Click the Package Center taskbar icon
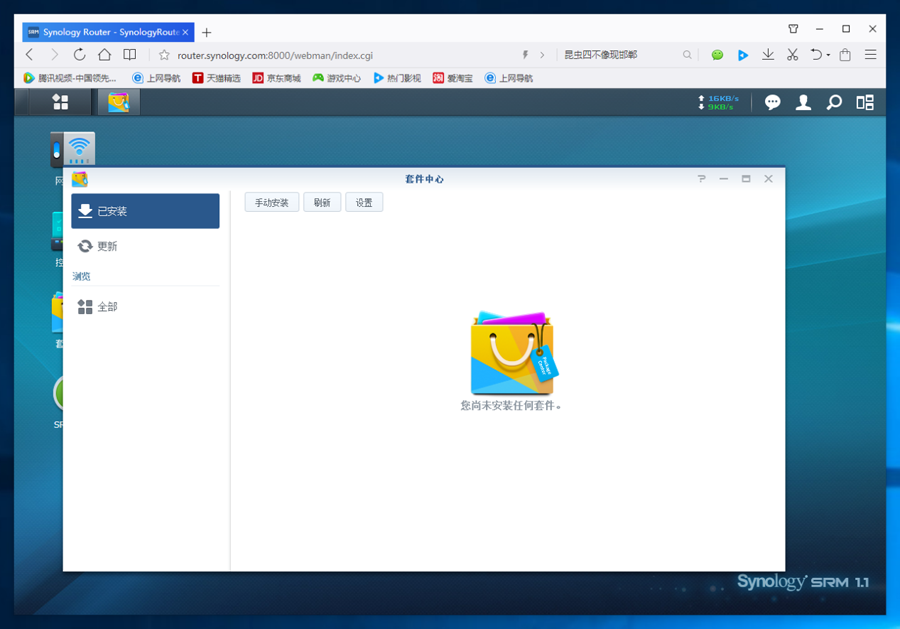Screen dimensions: 900x629 (118, 102)
